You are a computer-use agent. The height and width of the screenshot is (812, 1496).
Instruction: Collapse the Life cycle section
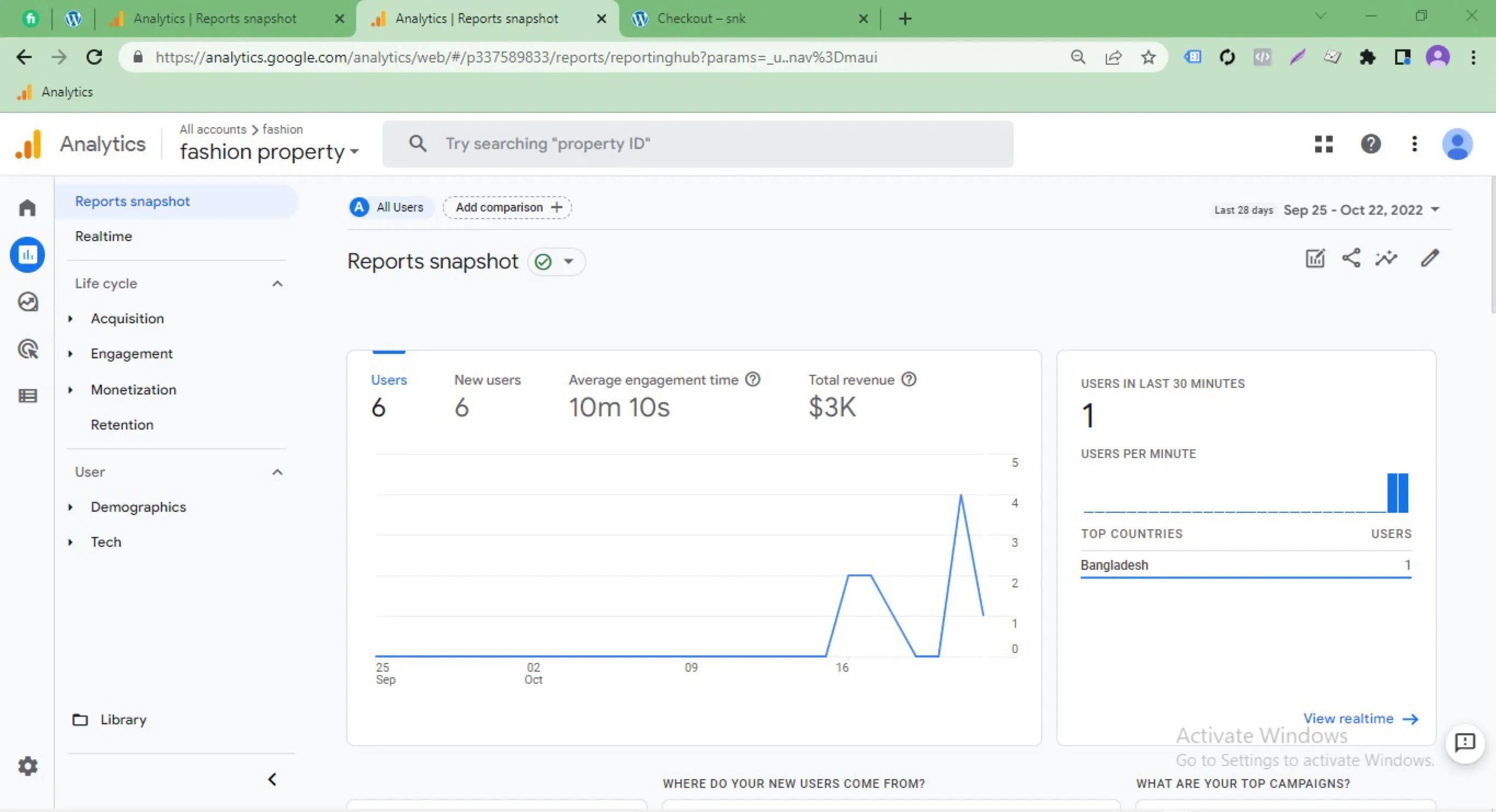tap(278, 283)
